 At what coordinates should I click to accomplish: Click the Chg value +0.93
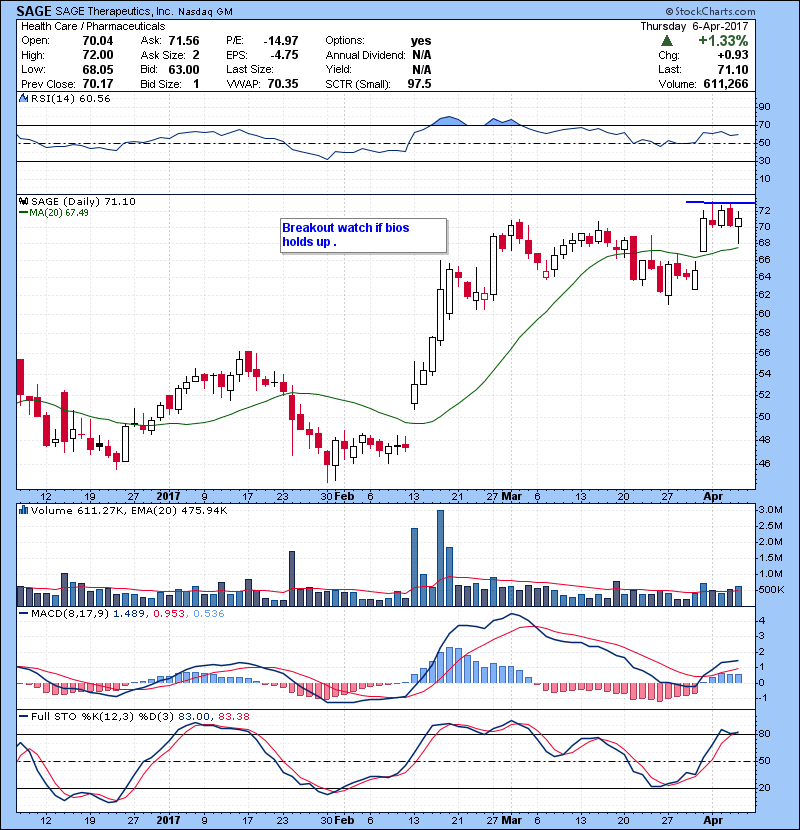tap(733, 55)
